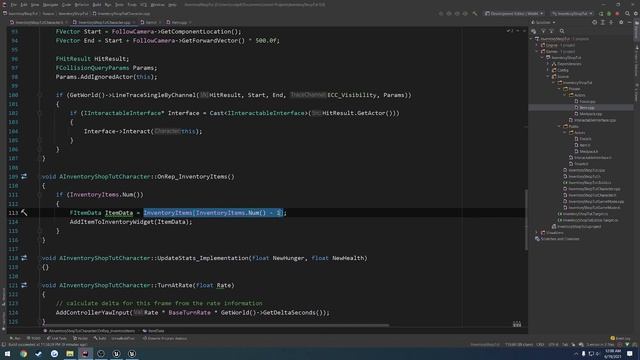This screenshot has width=640, height=360.
Task: Open the Build menu
Action: (97, 4)
